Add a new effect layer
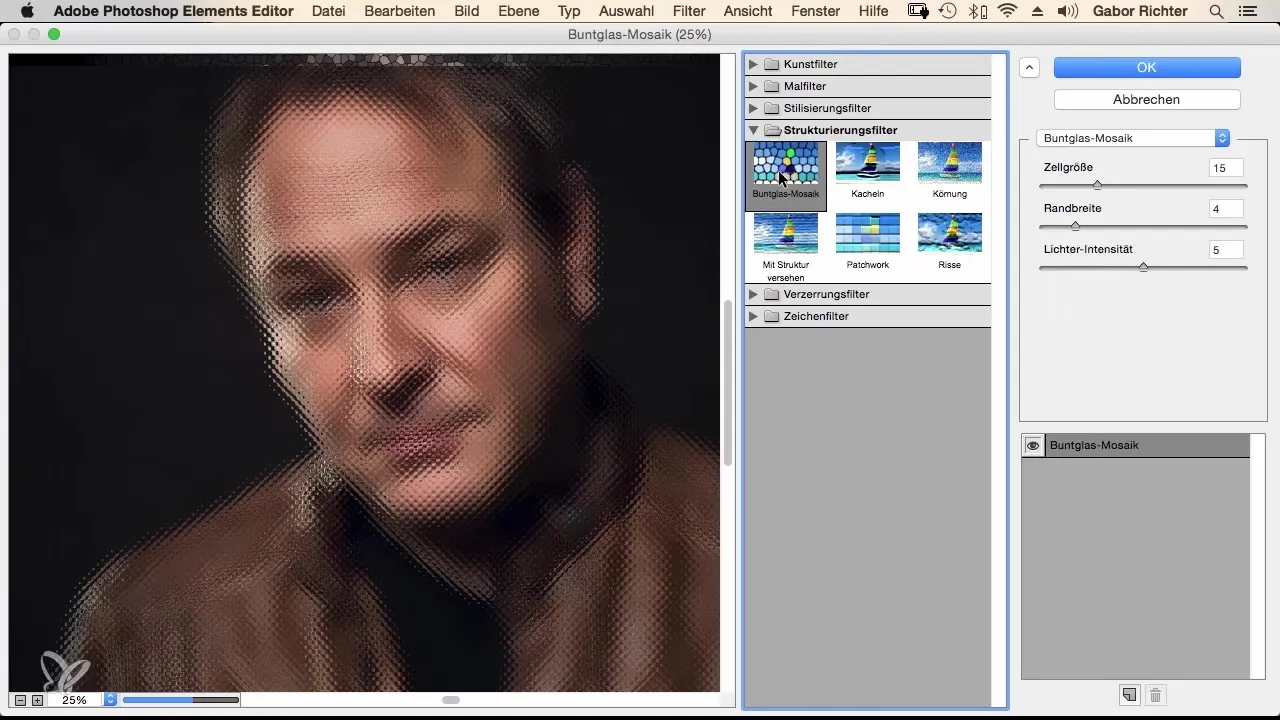The image size is (1280, 720). (1129, 694)
